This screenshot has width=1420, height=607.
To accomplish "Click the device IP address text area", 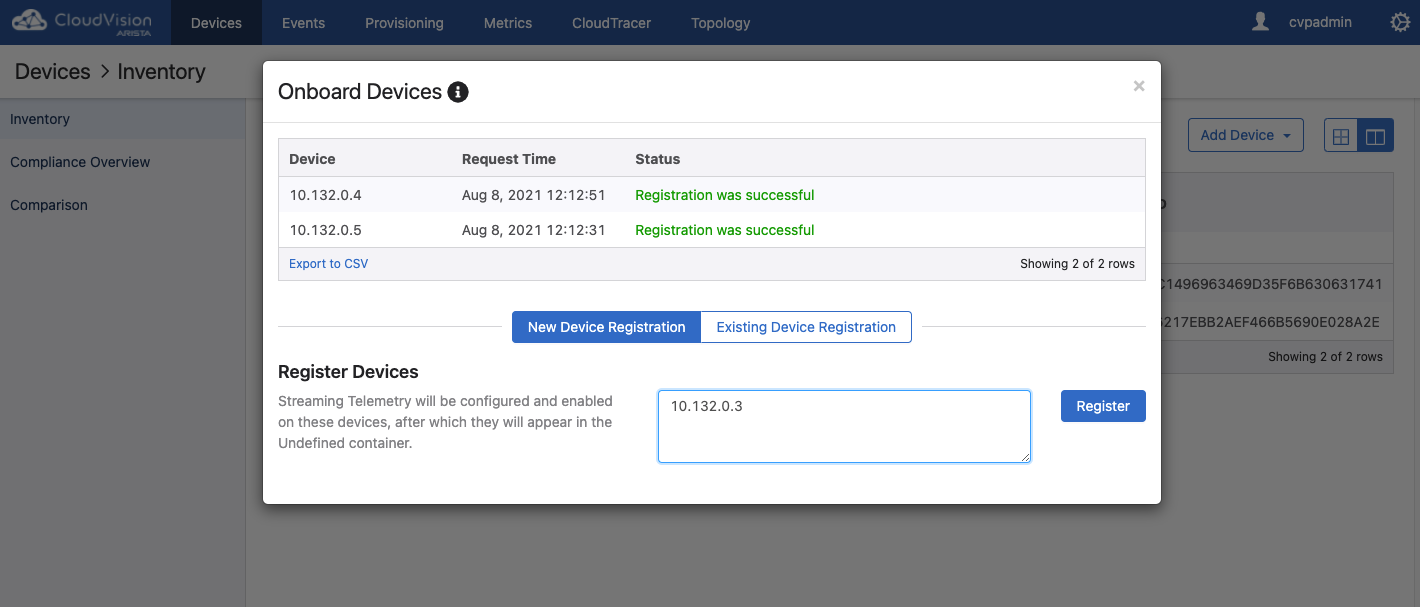I will (x=843, y=427).
